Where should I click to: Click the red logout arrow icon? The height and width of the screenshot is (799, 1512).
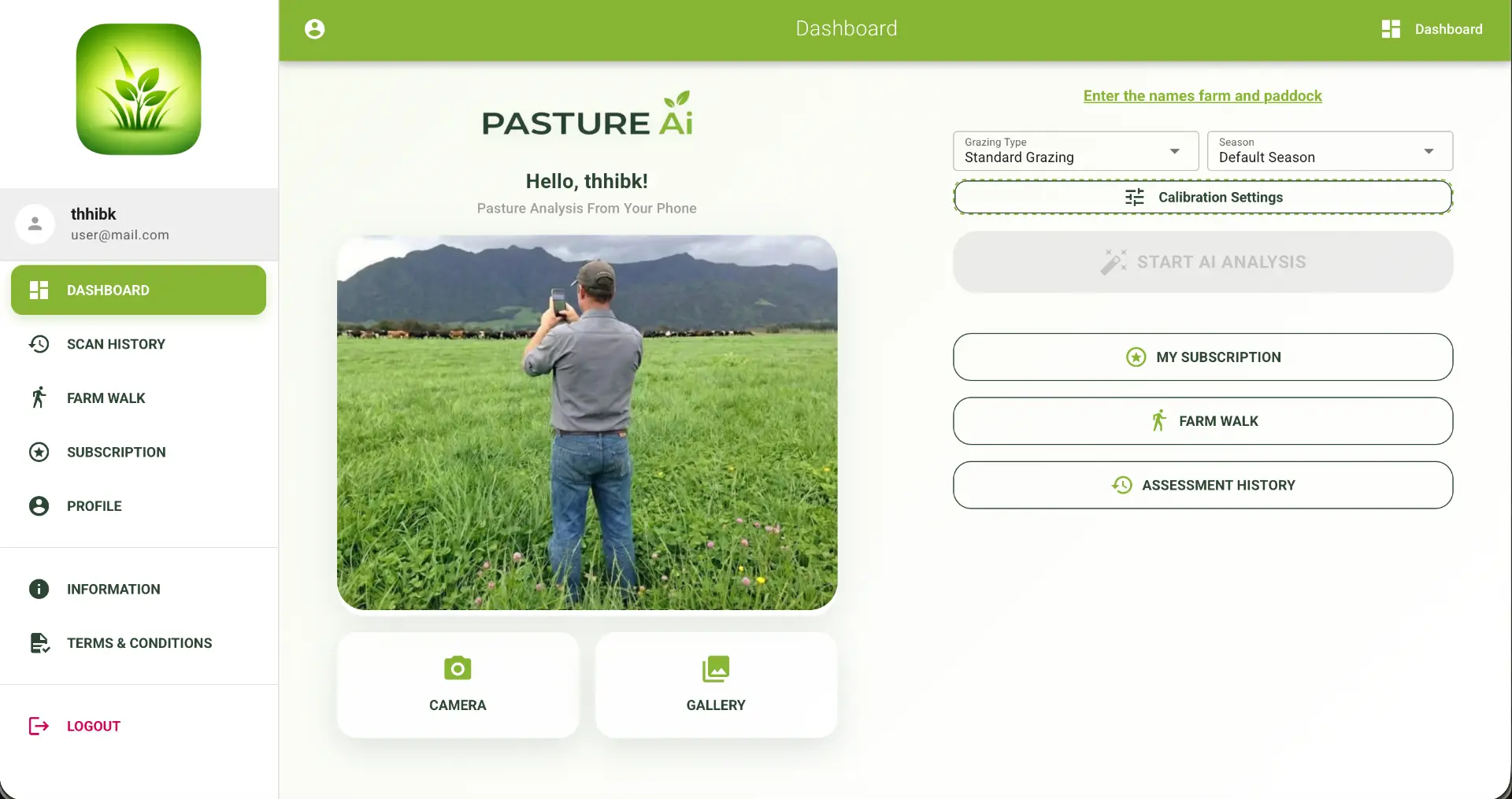[x=39, y=726]
